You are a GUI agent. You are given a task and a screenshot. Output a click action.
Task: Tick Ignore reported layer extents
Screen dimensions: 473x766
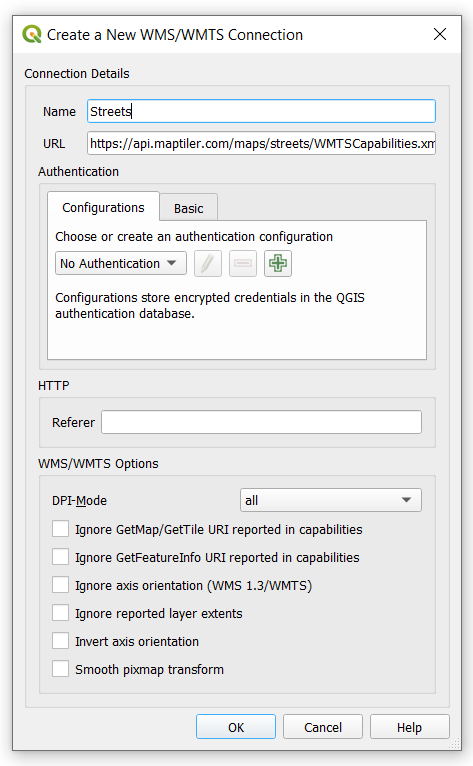61,613
